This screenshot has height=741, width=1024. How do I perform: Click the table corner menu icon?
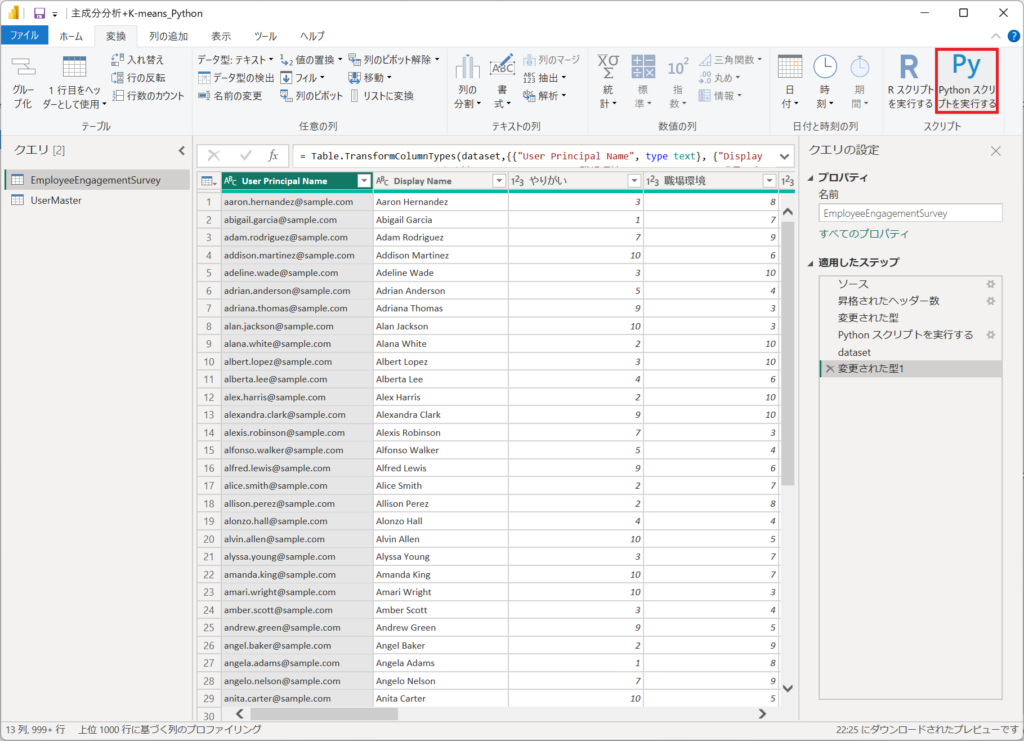[208, 181]
